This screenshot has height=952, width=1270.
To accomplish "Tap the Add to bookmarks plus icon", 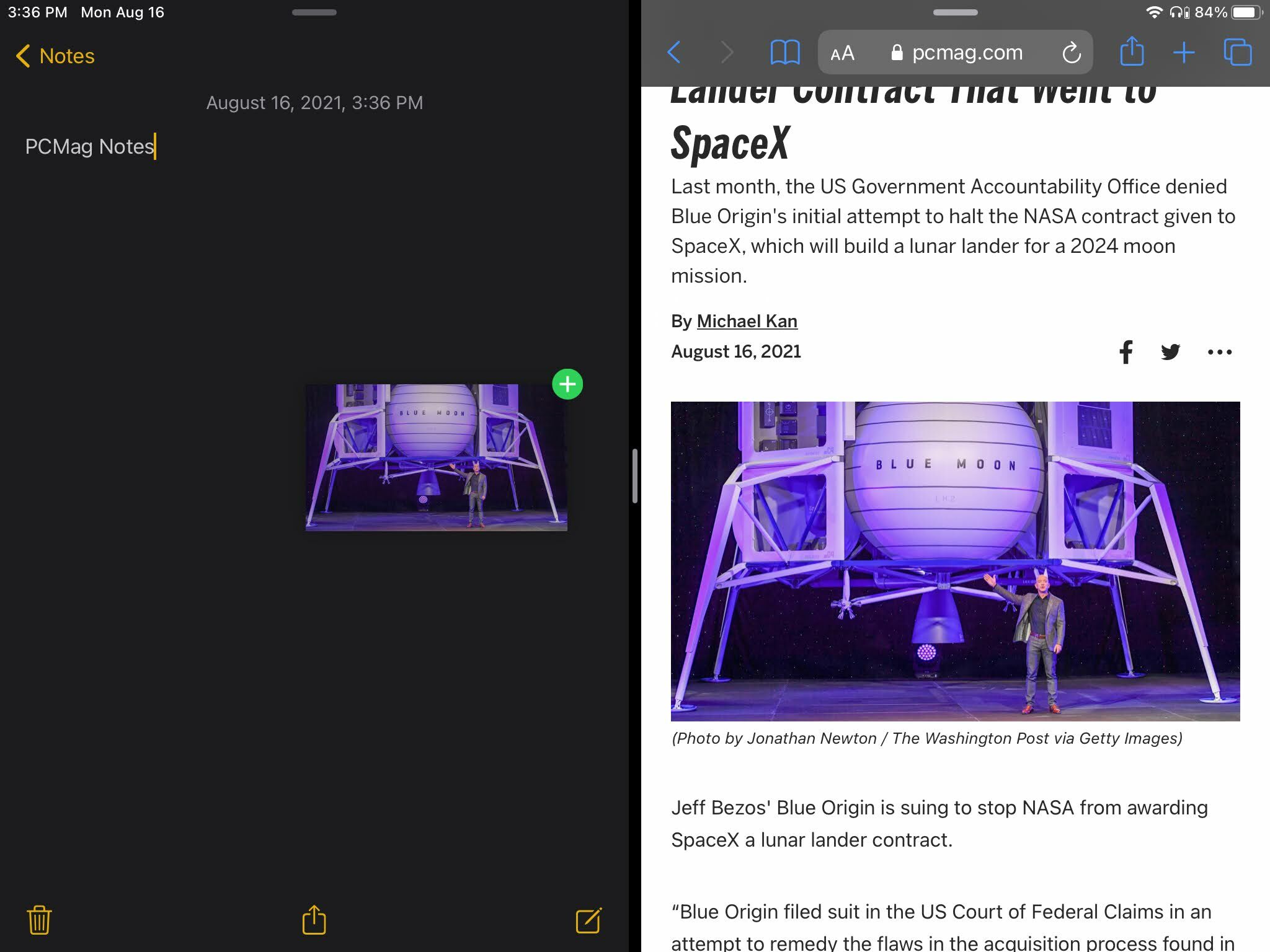I will pos(1184,52).
